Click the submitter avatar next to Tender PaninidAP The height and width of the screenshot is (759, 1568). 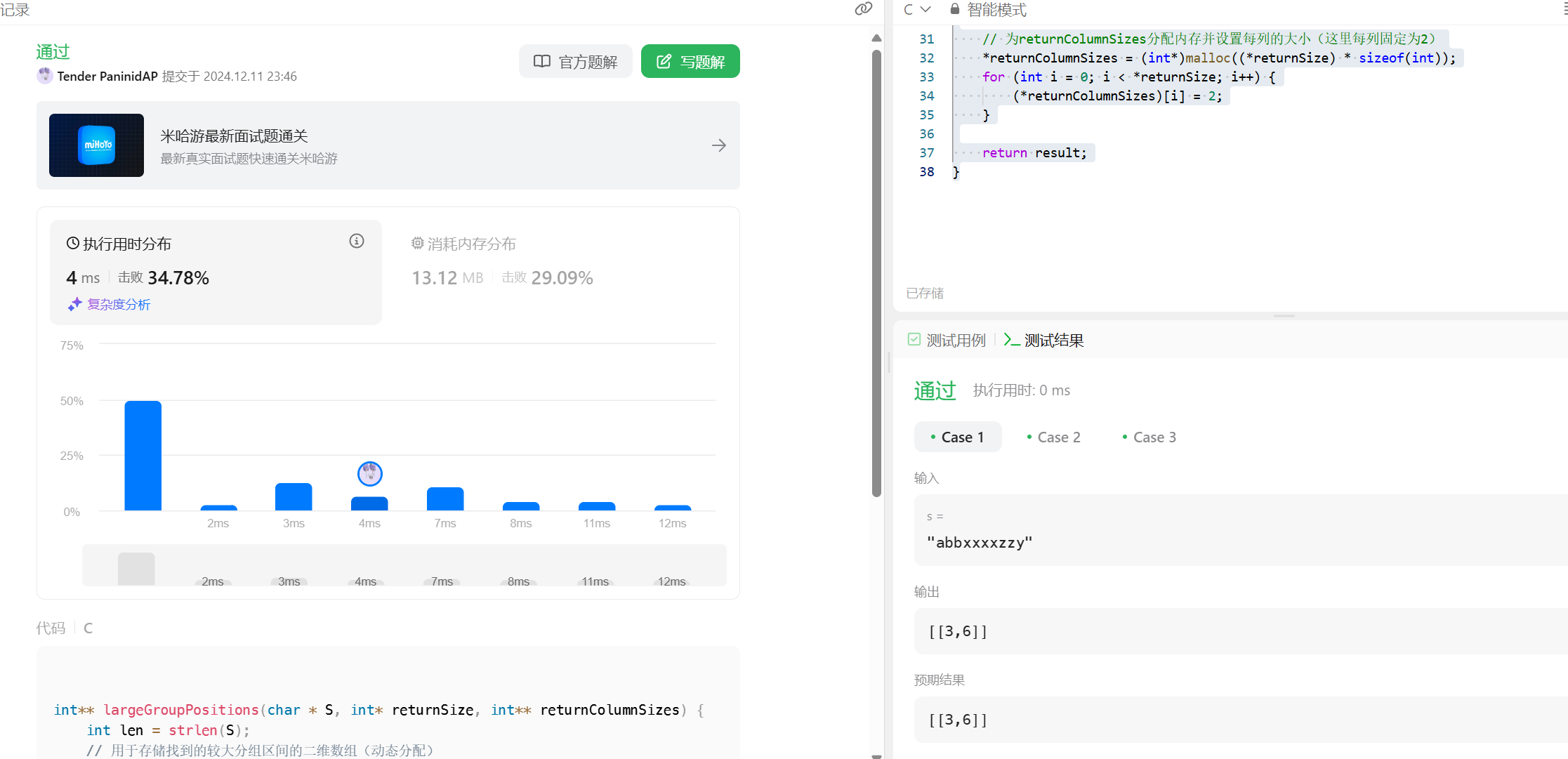tap(45, 76)
